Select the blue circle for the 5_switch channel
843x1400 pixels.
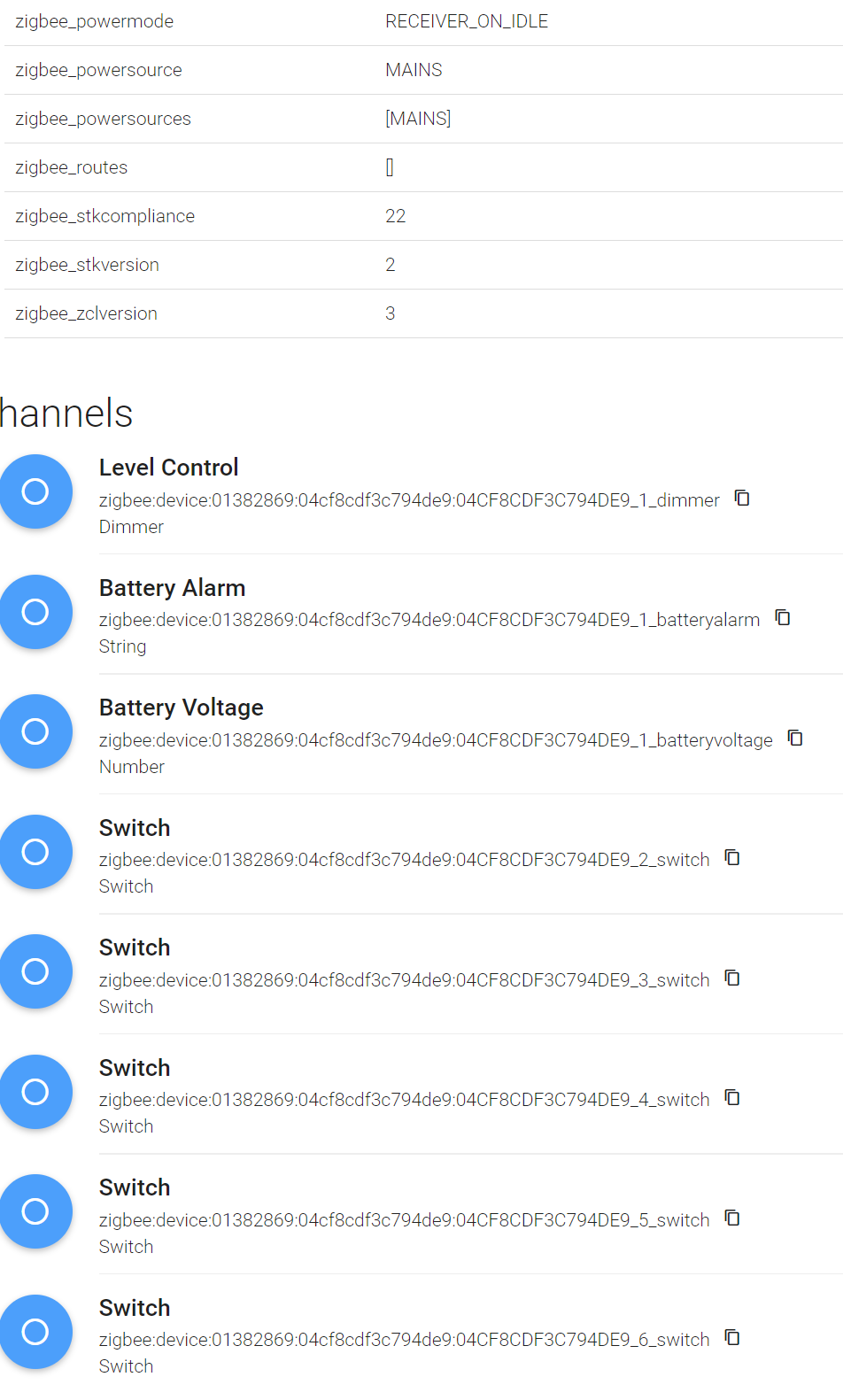[x=35, y=1211]
